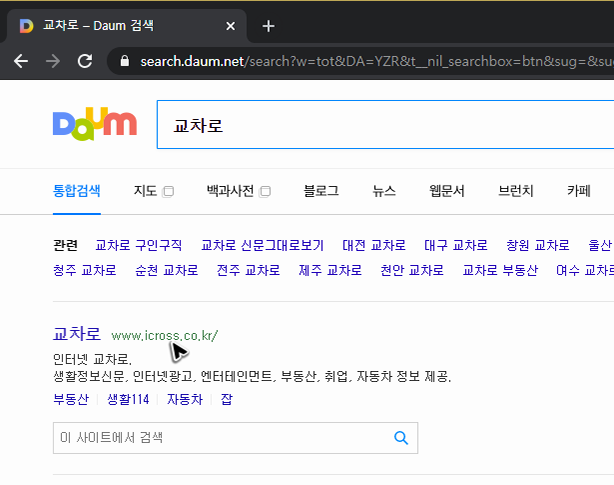Viewport: 614px width, 485px height.
Task: Open the 뉴스 tab
Action: (x=384, y=191)
